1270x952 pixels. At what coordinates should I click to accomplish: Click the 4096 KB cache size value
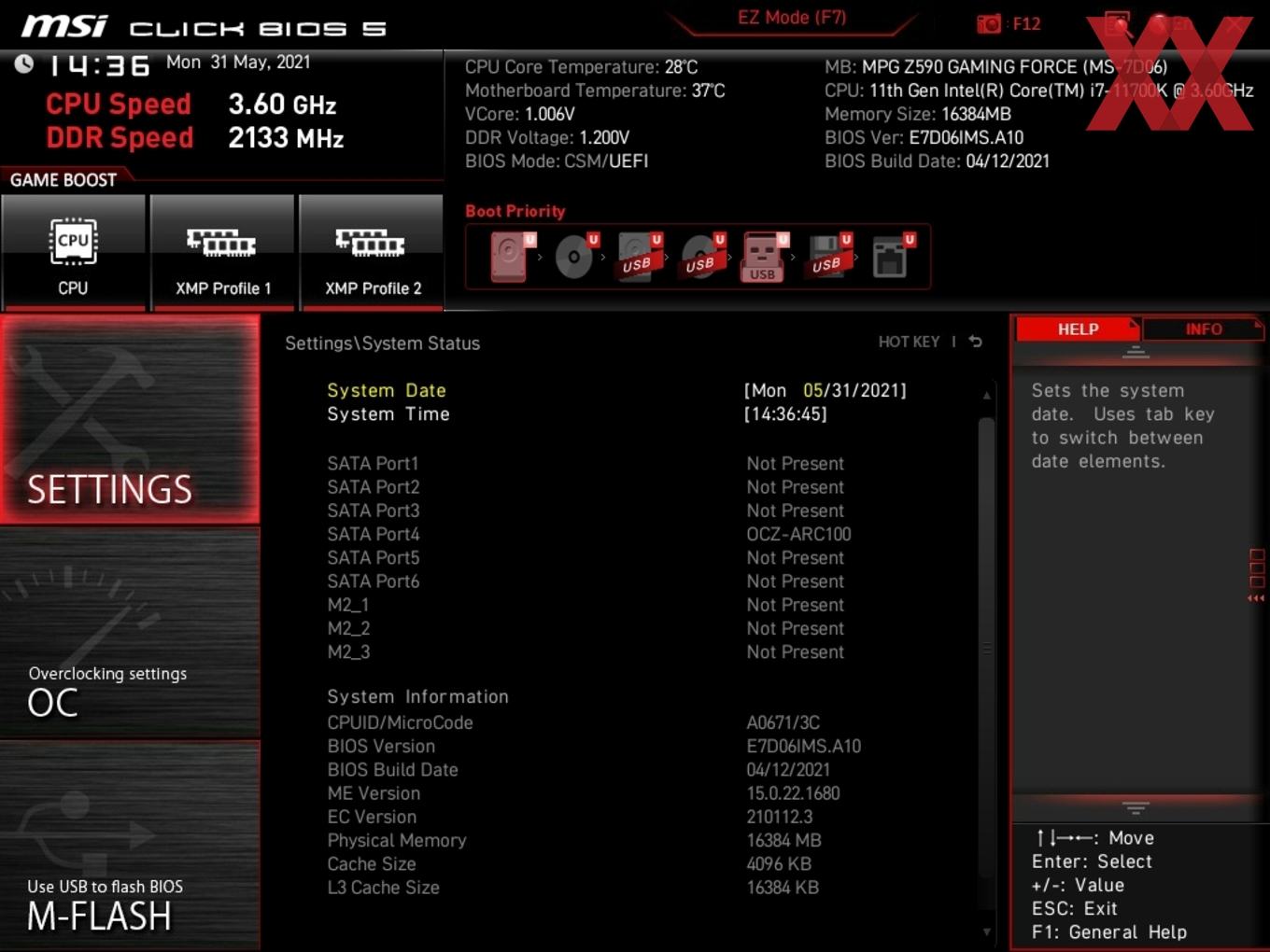click(779, 864)
